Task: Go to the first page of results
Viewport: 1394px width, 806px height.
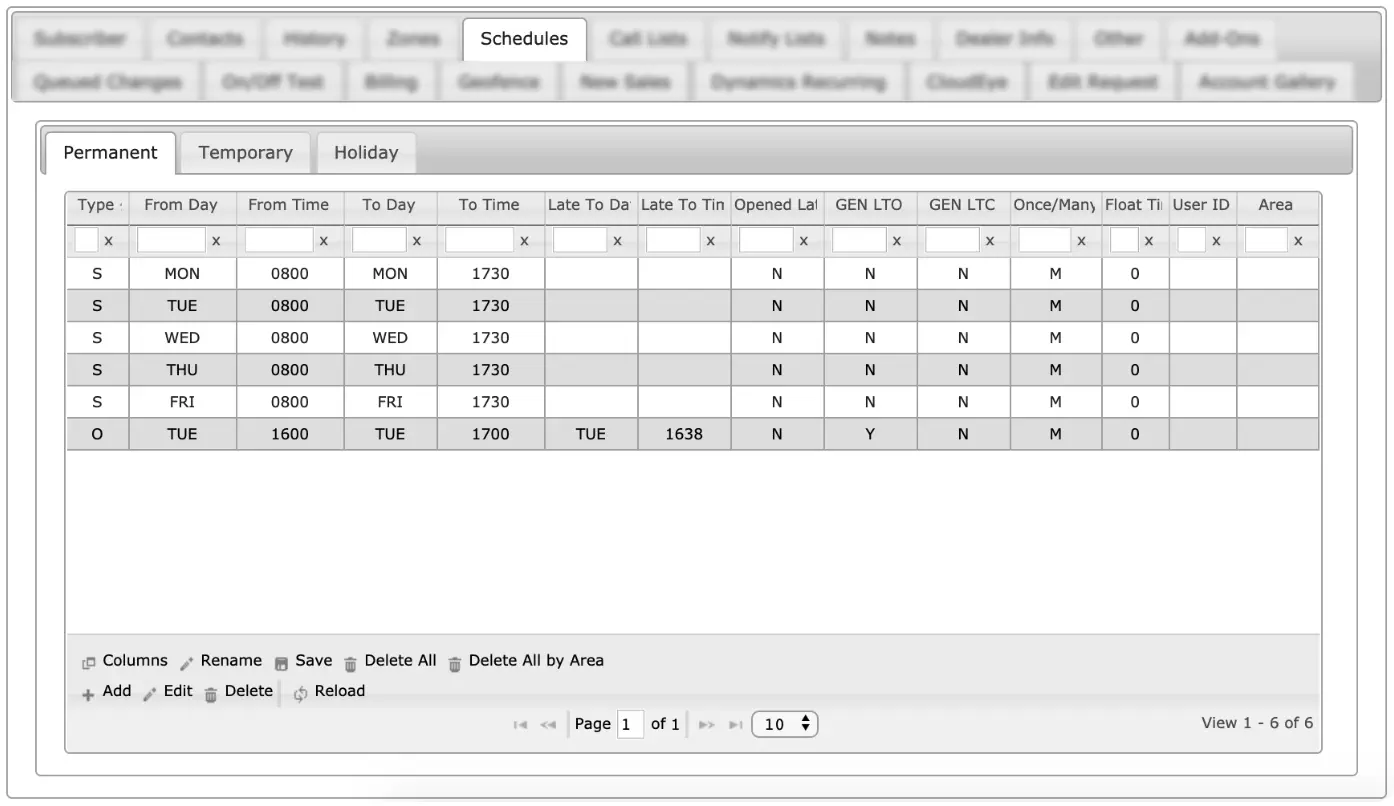Action: (520, 725)
